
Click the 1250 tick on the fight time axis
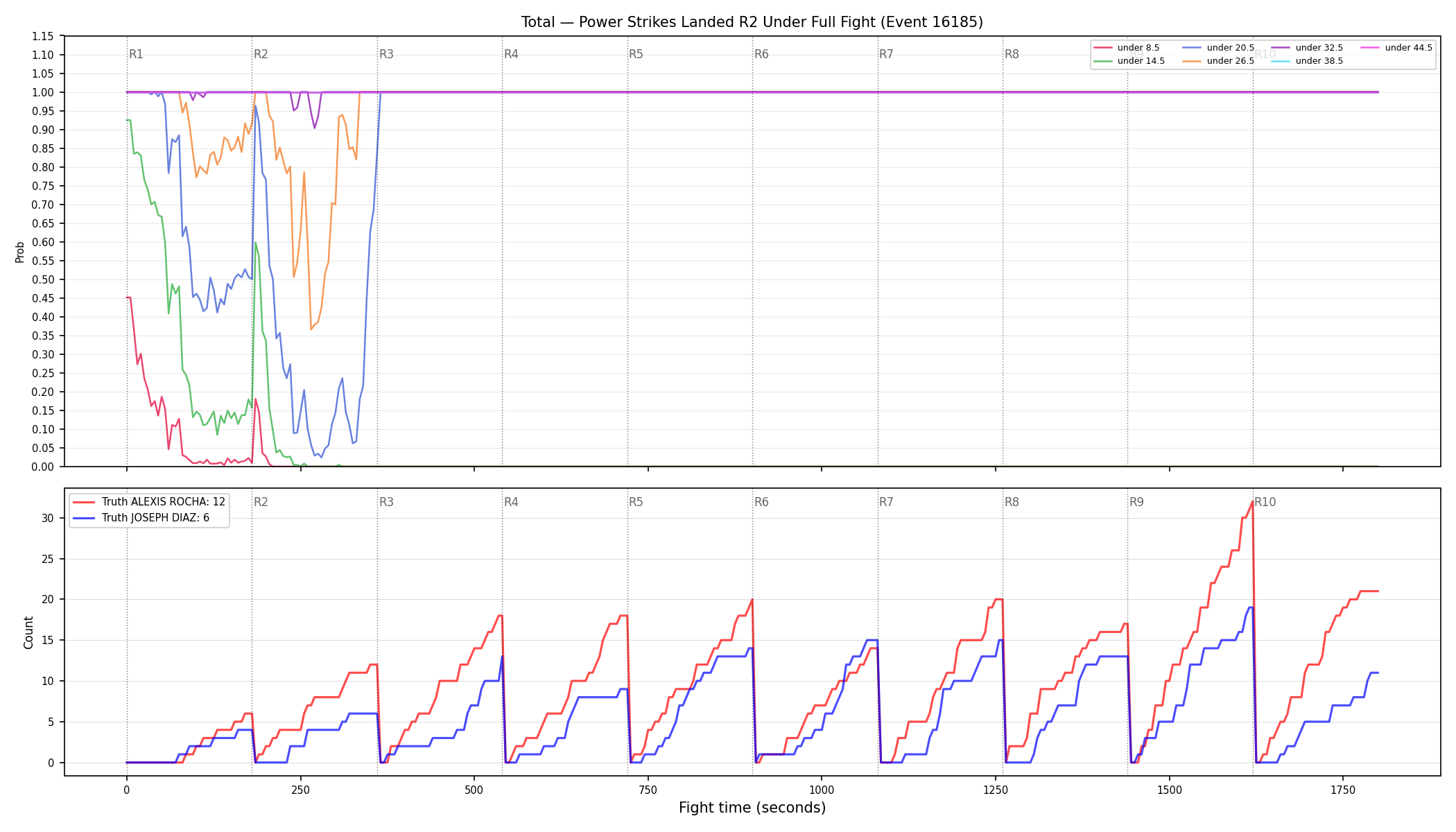(996, 790)
